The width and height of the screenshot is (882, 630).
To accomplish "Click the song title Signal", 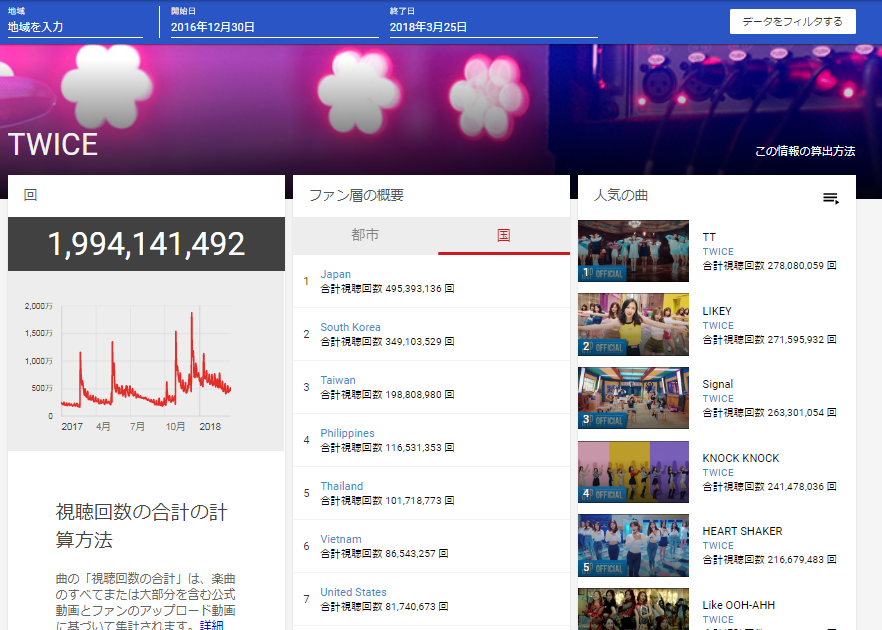I will 718,384.
